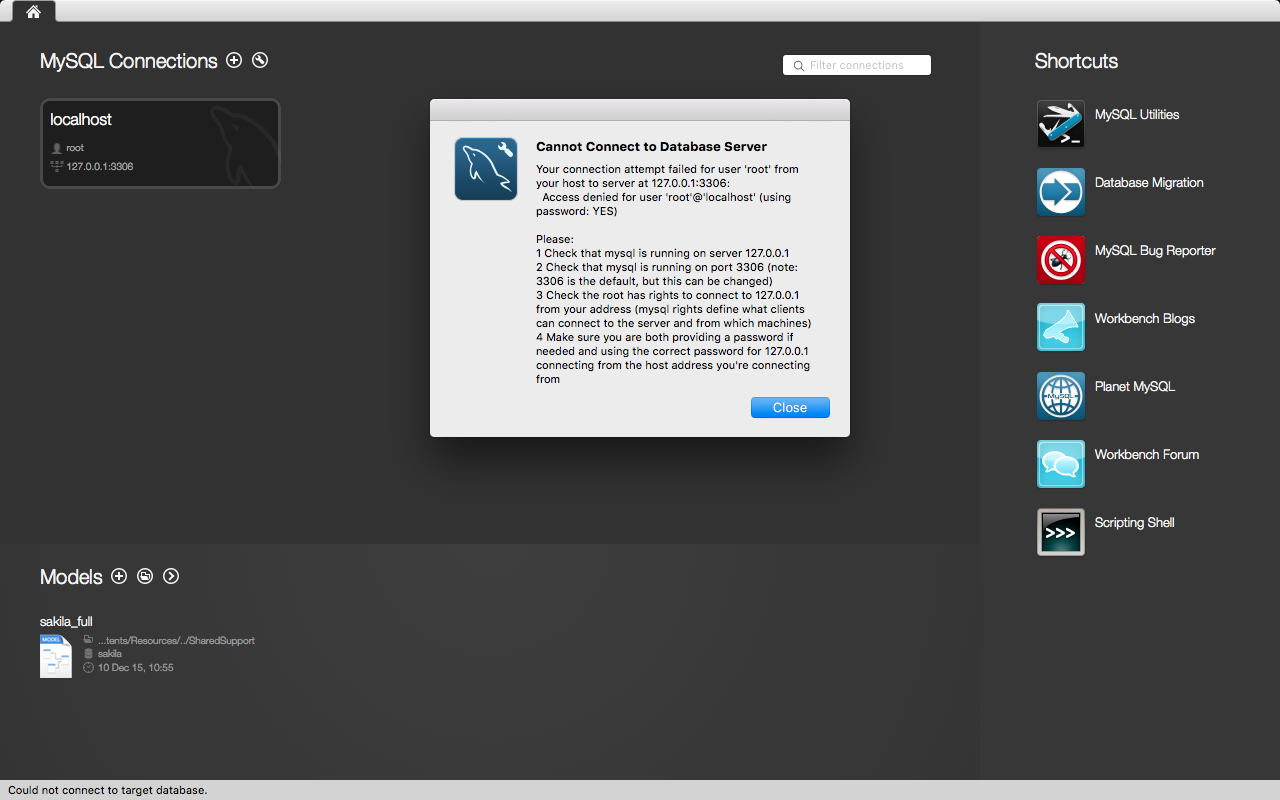The image size is (1280, 800).
Task: Open the manage connections wrench icon
Action: coord(260,60)
